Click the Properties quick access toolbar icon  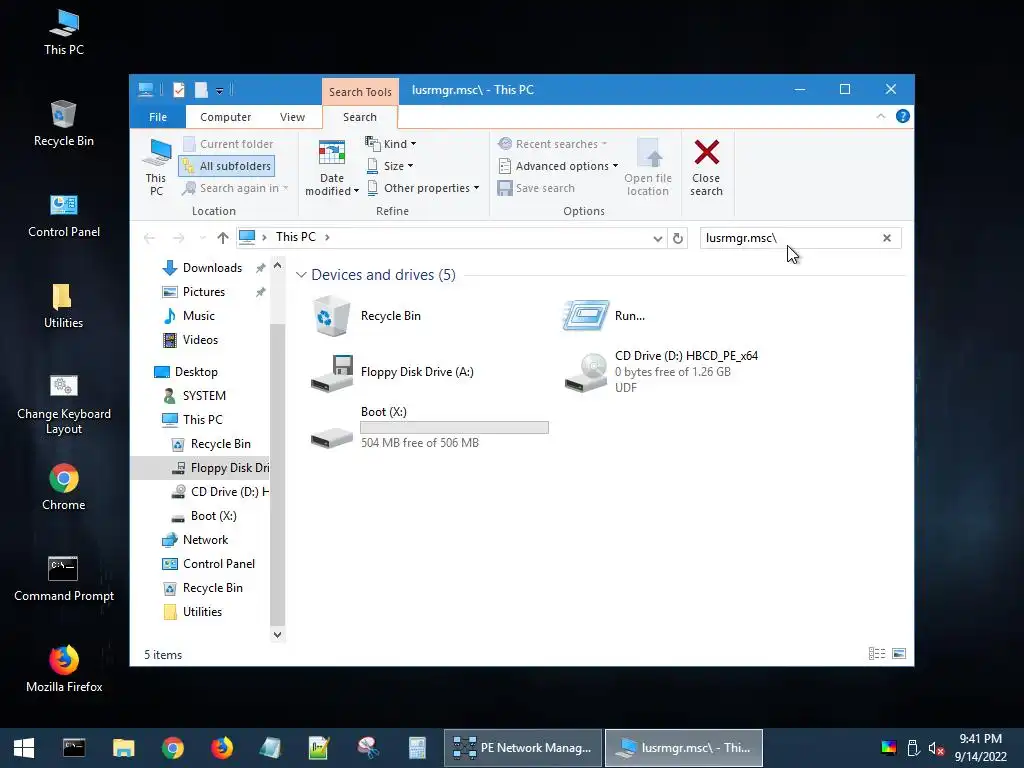[x=179, y=90]
